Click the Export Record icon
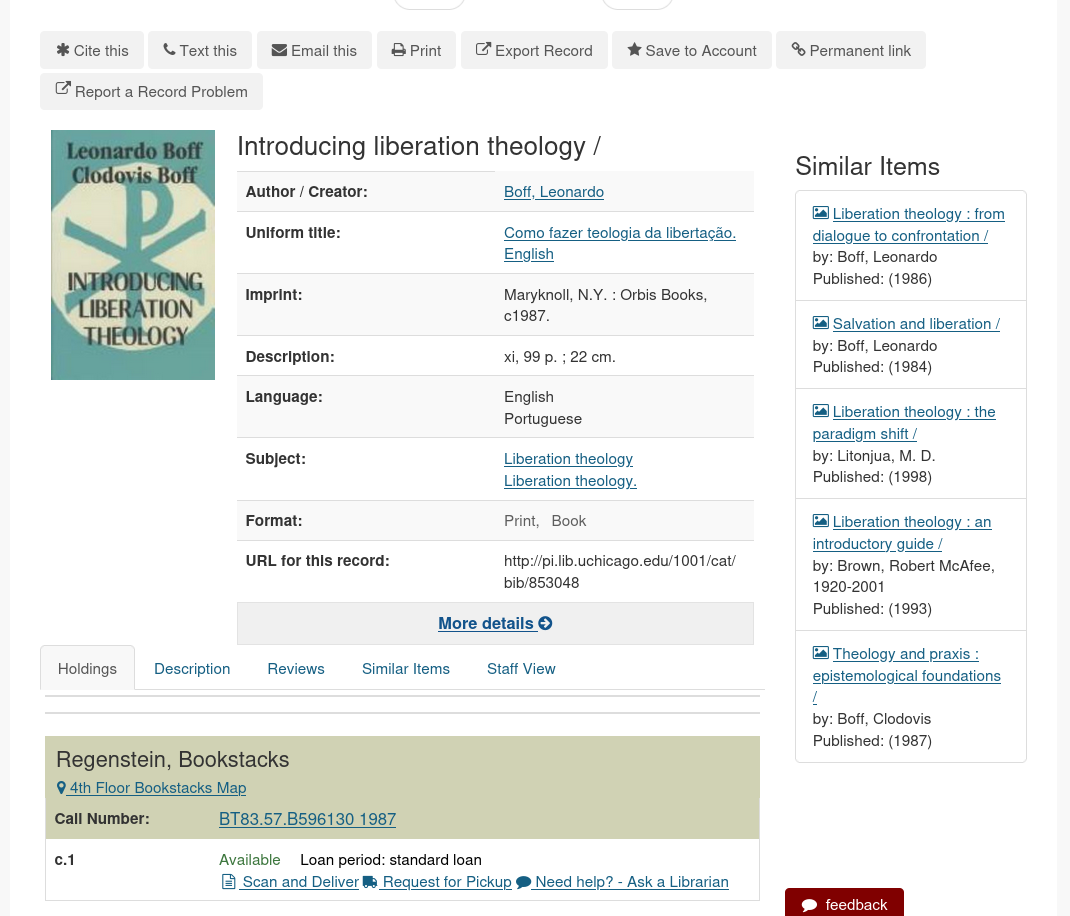The image size is (1070, 916). [483, 50]
